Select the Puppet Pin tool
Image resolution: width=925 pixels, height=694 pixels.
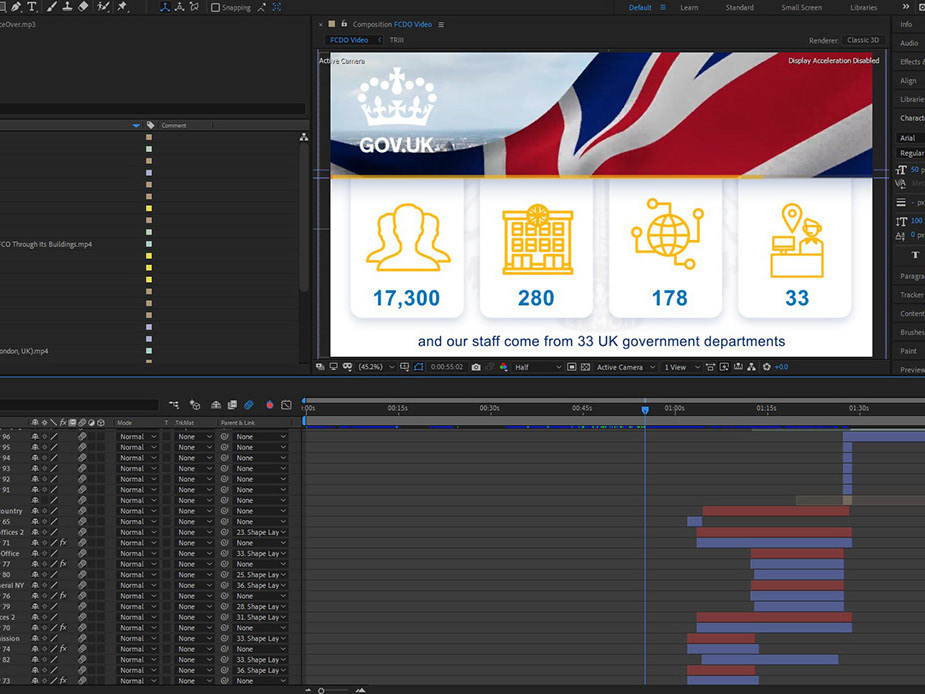[122, 6]
